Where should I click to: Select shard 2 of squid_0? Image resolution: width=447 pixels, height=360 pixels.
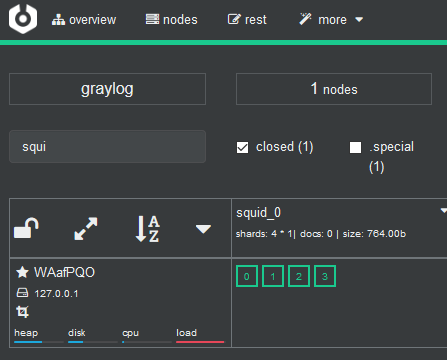point(299,276)
